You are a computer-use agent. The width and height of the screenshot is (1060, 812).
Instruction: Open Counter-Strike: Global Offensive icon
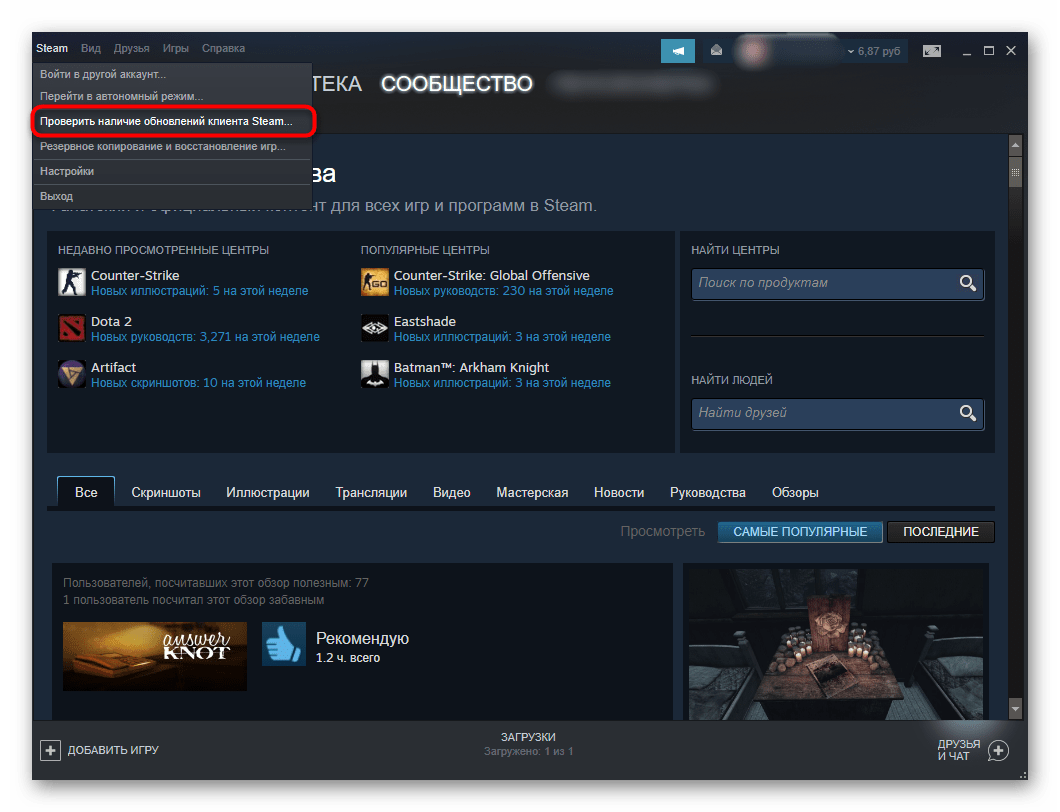coord(374,283)
